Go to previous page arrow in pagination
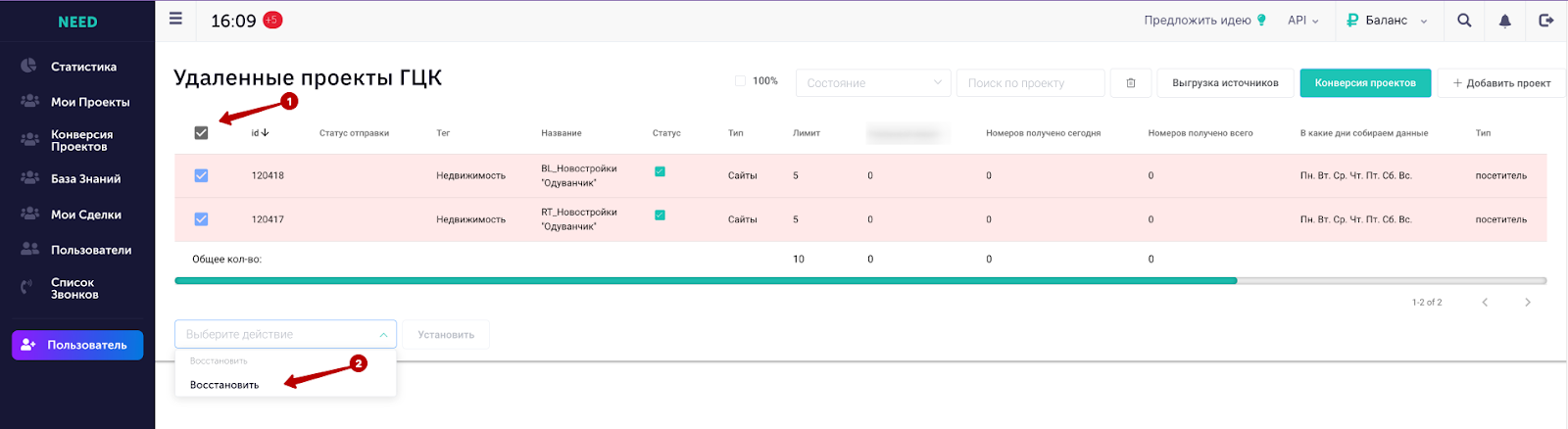The height and width of the screenshot is (429, 1568). (x=1485, y=303)
